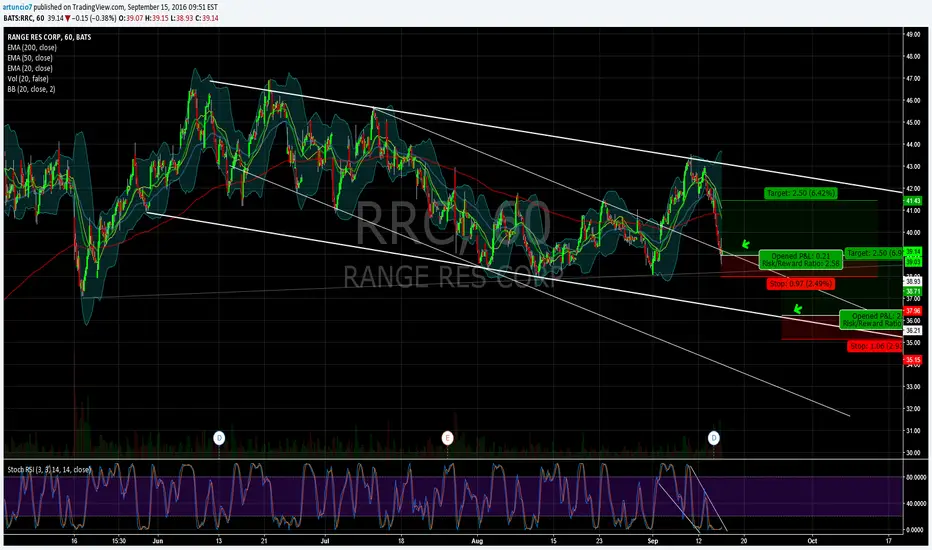This screenshot has width=932, height=550.
Task: Click the 0.0000 Stoch RSI axis value
Action: (916, 529)
